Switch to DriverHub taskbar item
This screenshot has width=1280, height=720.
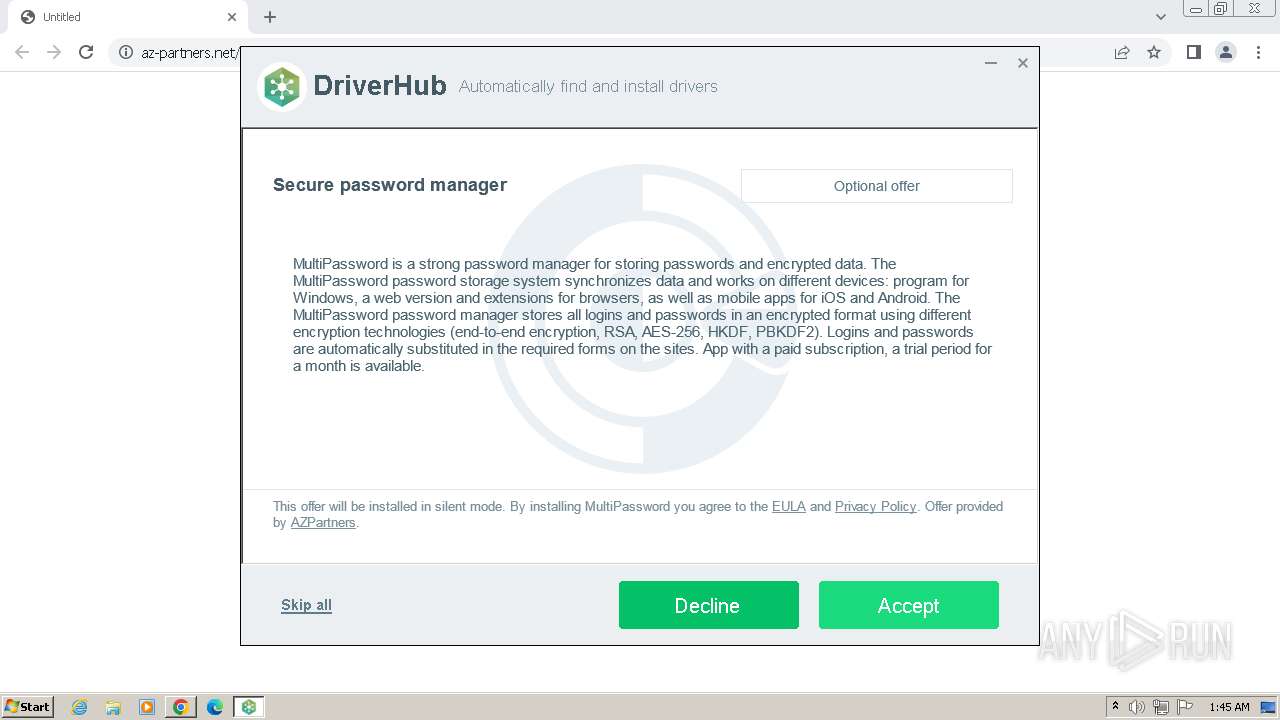(248, 707)
